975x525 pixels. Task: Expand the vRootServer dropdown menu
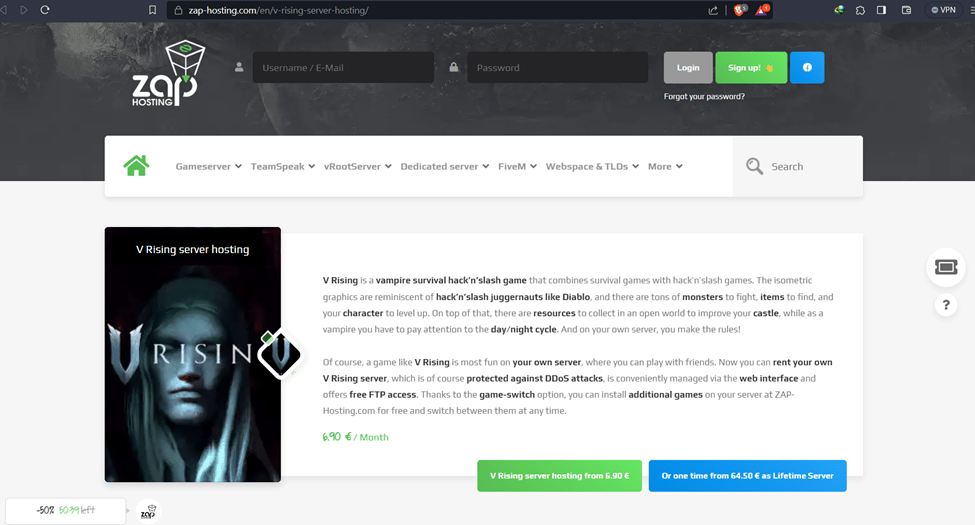click(x=357, y=167)
